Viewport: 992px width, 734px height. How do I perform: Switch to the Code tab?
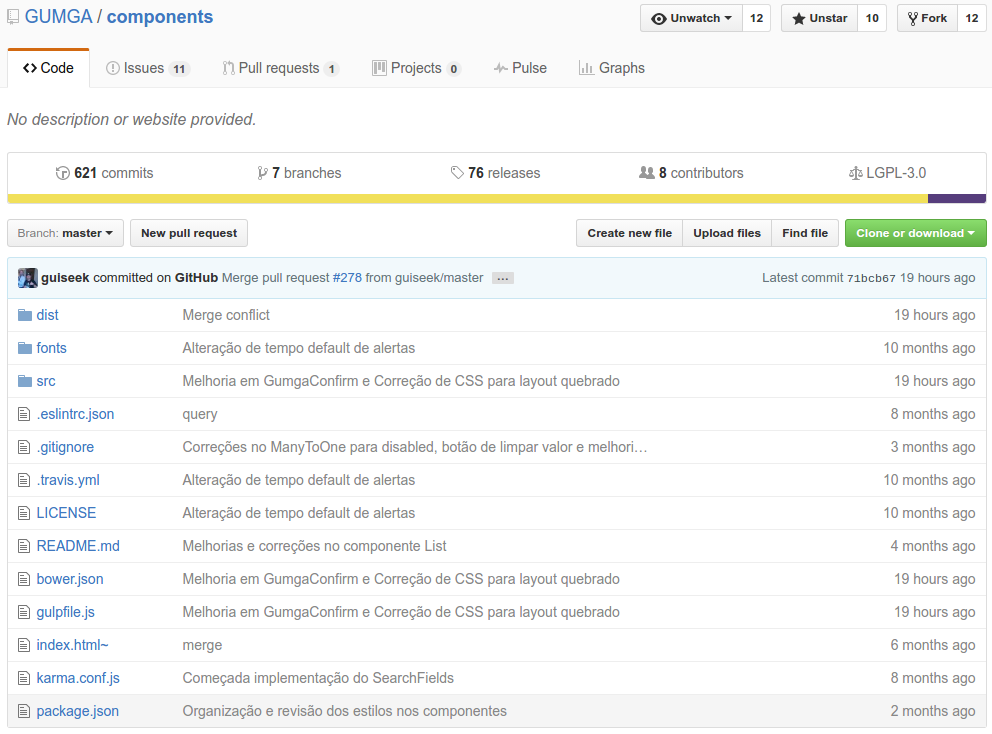click(x=48, y=68)
